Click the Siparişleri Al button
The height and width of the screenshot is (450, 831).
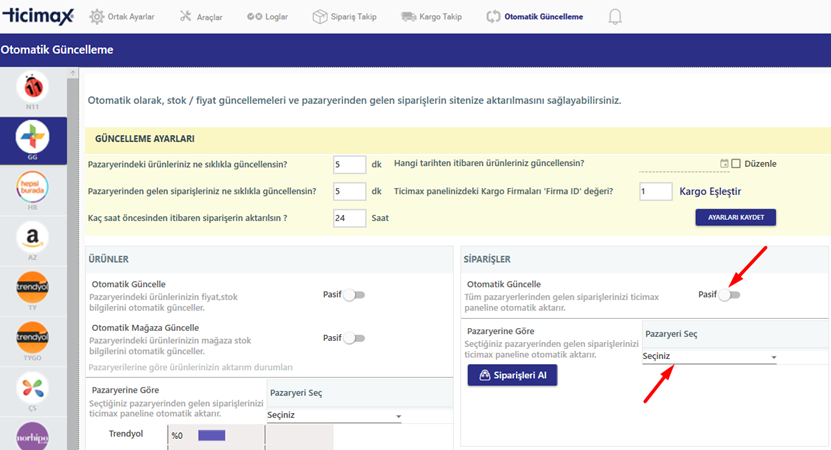(x=512, y=375)
